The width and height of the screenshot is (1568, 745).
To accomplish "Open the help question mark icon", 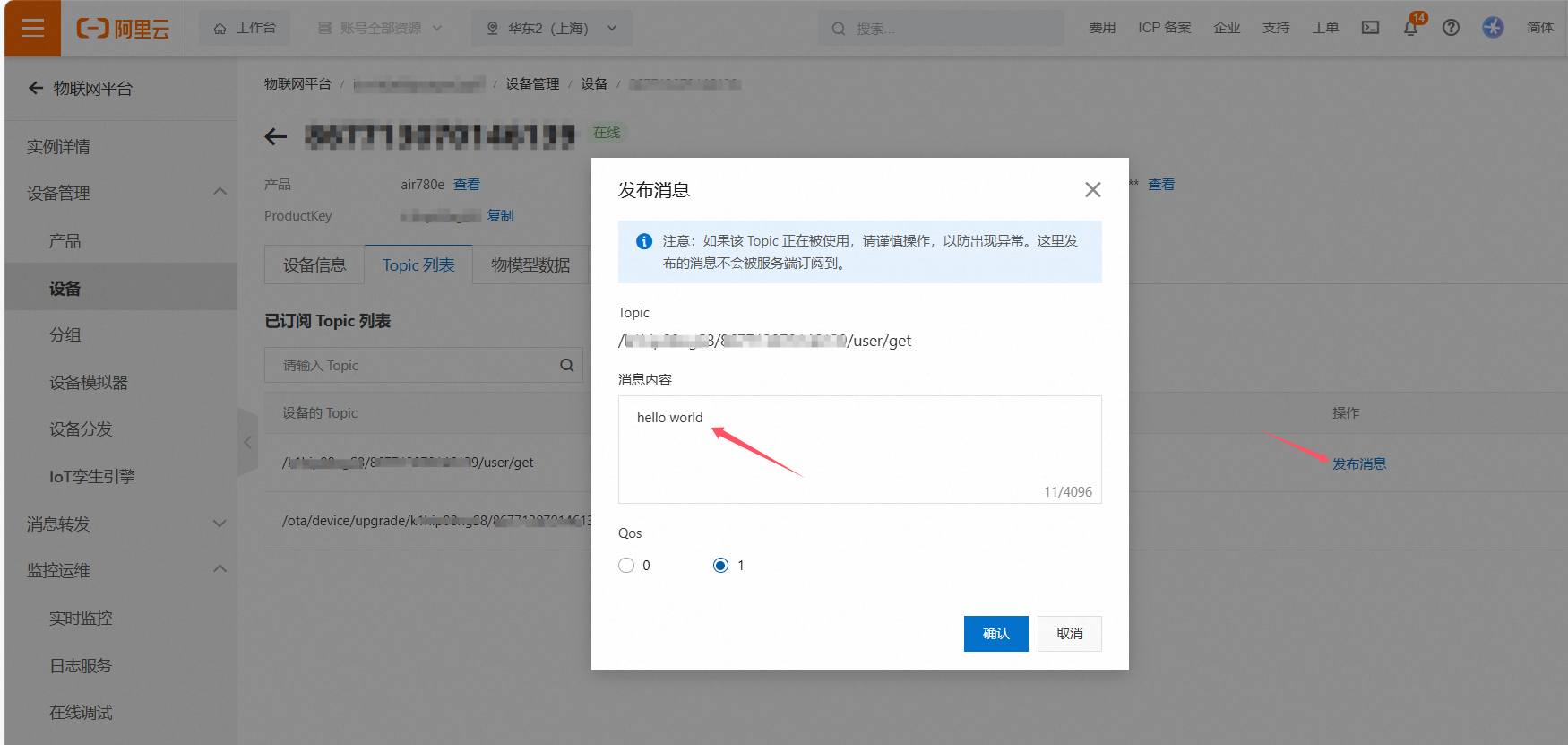I will [1451, 28].
